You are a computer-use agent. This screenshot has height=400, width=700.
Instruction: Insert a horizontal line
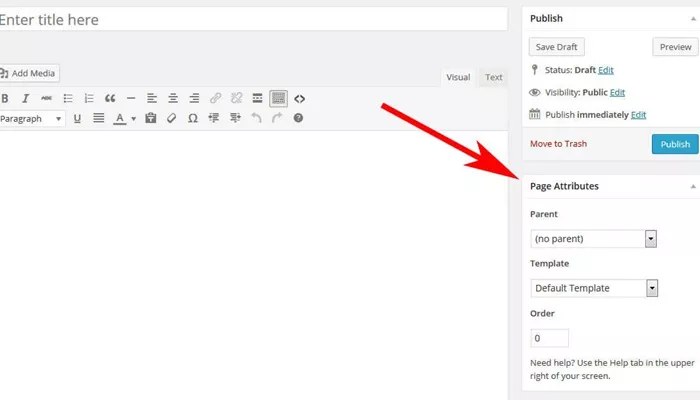131,98
